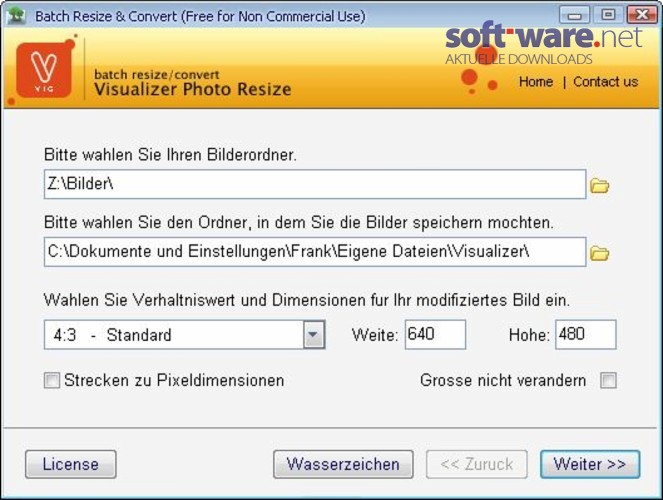Browse for the output folder icon
This screenshot has width=663, height=500.
pos(599,253)
